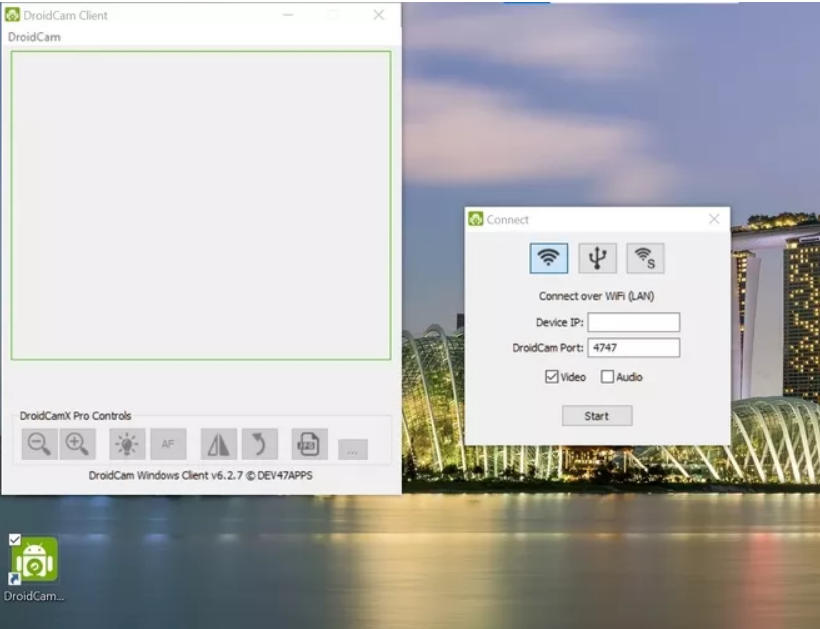The width and height of the screenshot is (820, 629).
Task: Click the save JPG snapshot icon
Action: 310,444
